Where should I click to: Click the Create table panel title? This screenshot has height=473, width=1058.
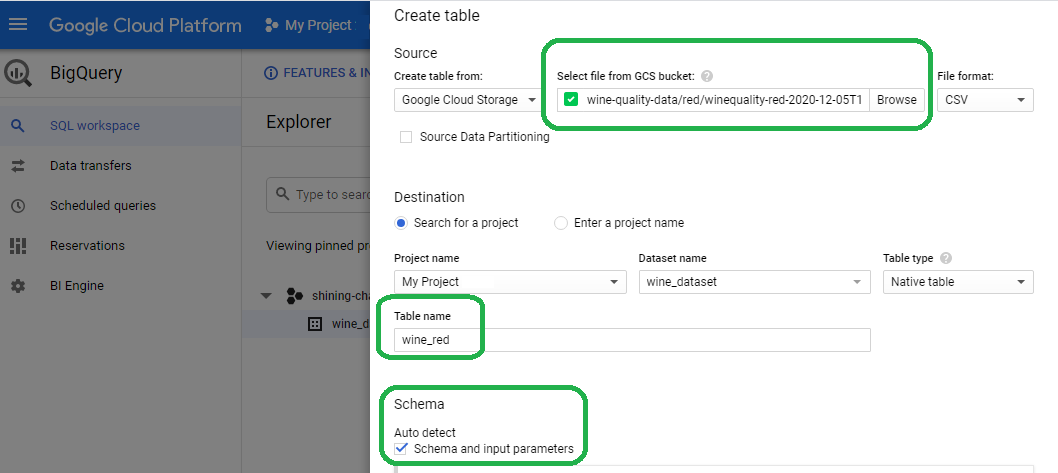point(437,15)
